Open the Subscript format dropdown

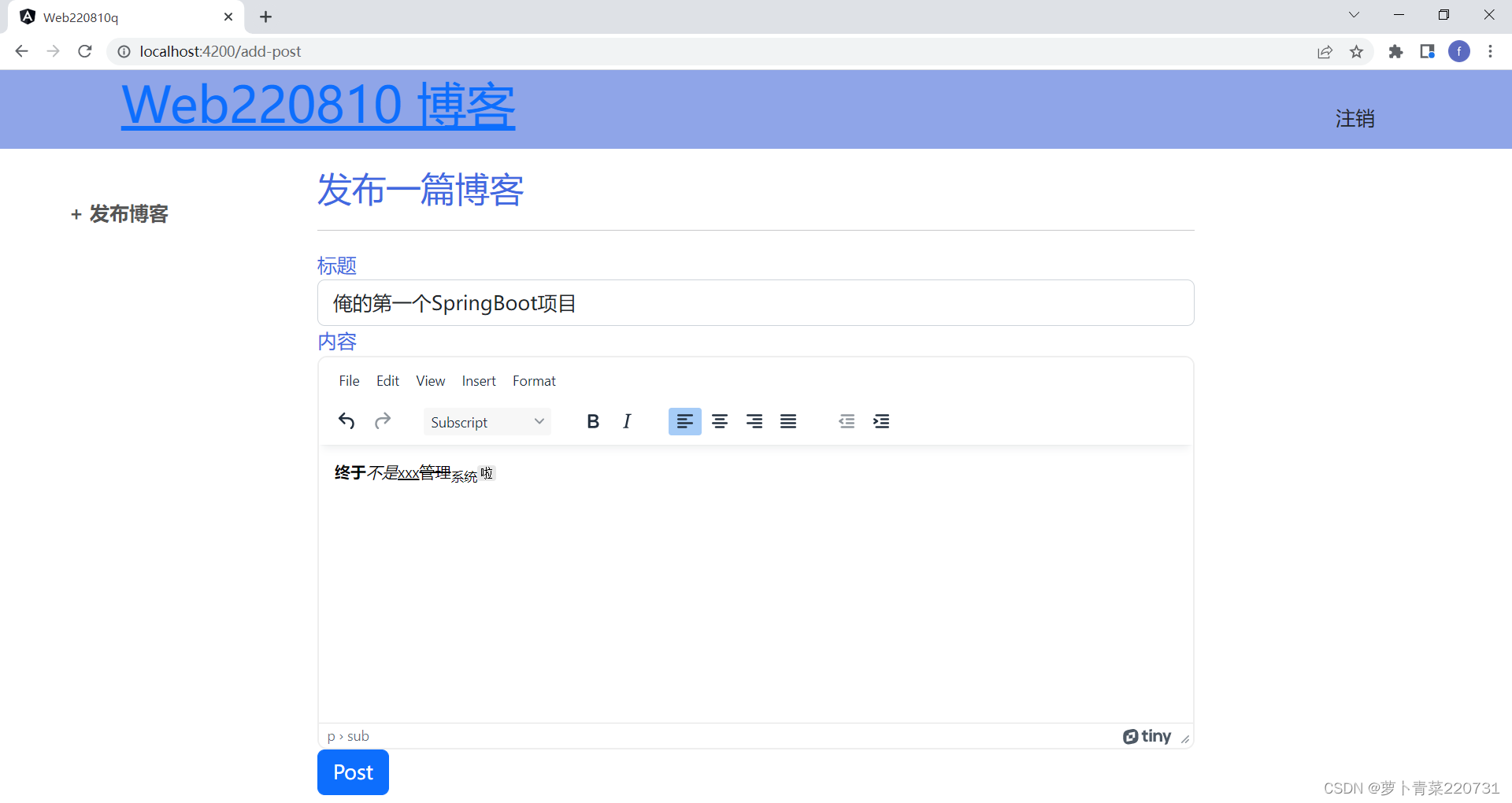coord(539,421)
